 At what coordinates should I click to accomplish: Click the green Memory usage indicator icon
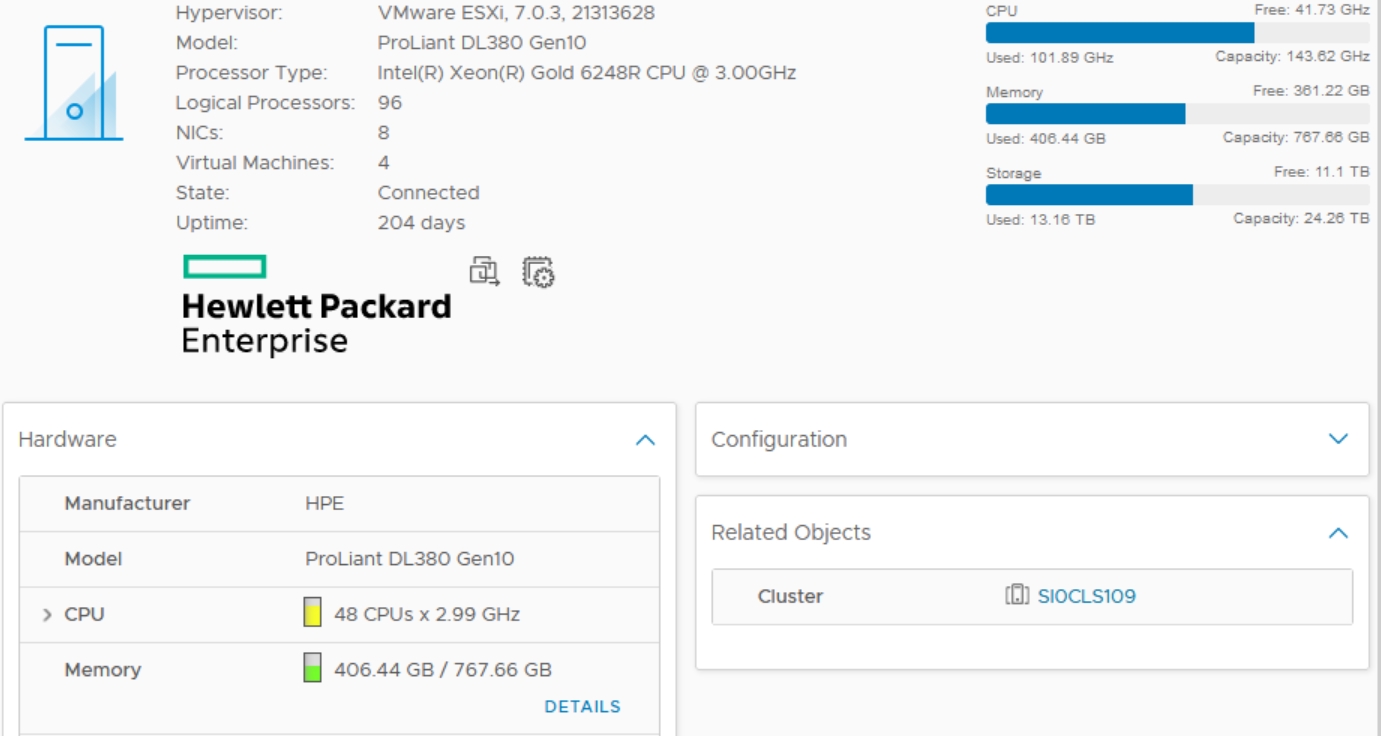point(313,668)
